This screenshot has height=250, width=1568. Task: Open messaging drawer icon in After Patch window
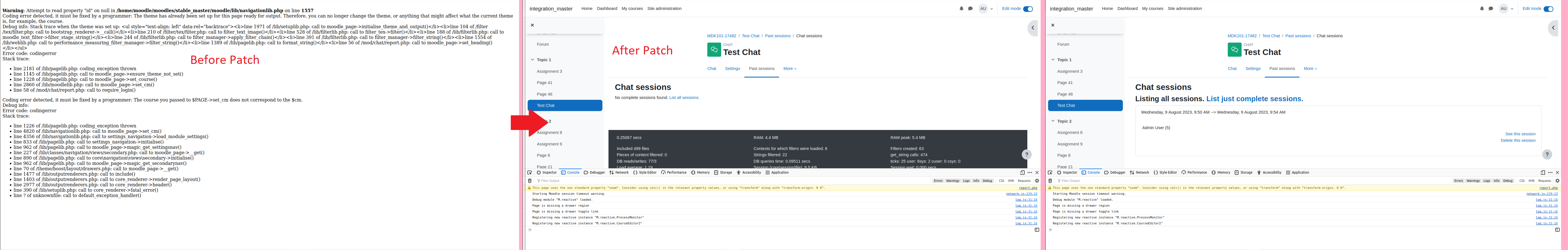(x=970, y=9)
